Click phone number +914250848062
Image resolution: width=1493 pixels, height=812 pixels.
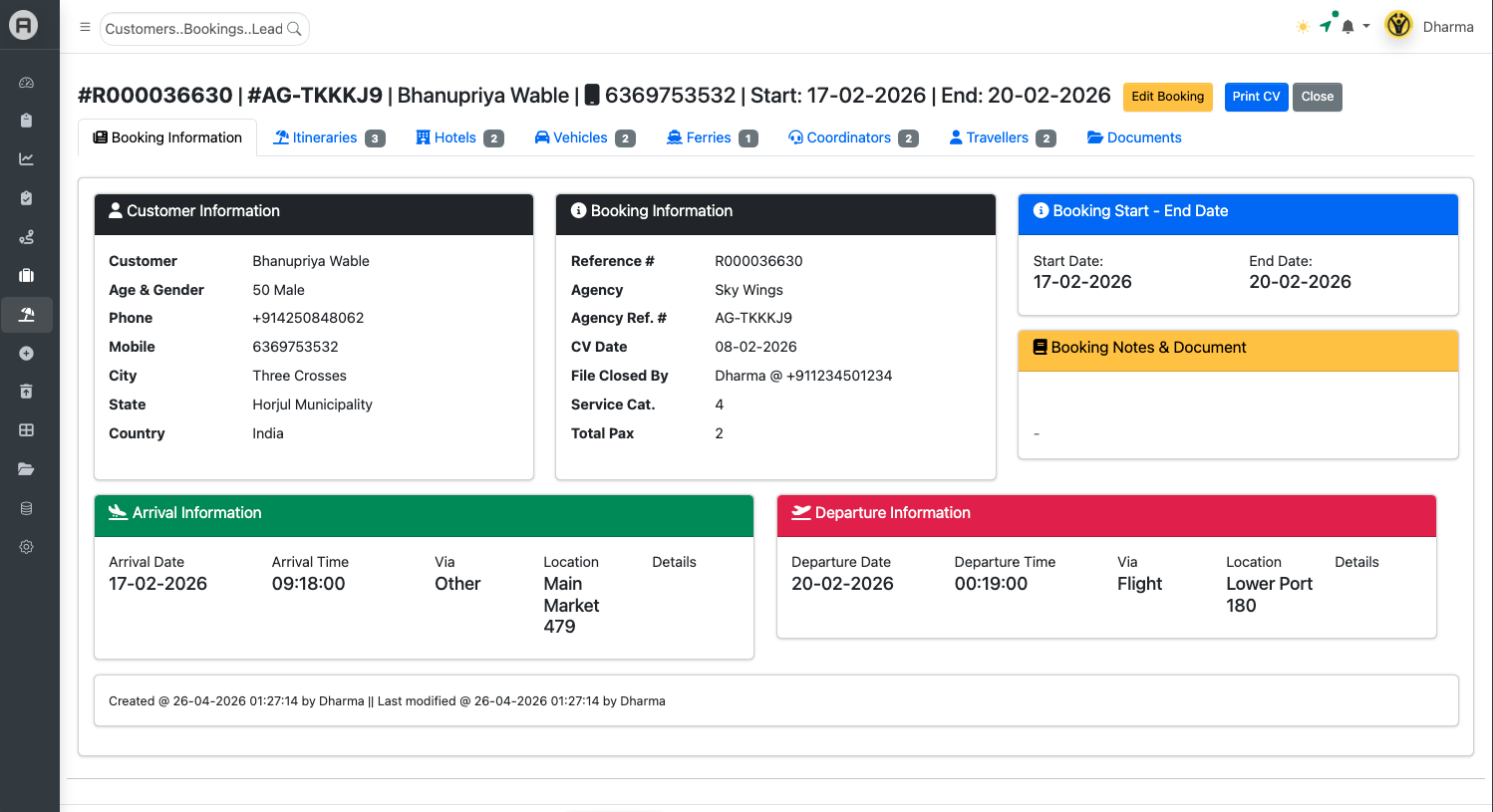(308, 318)
